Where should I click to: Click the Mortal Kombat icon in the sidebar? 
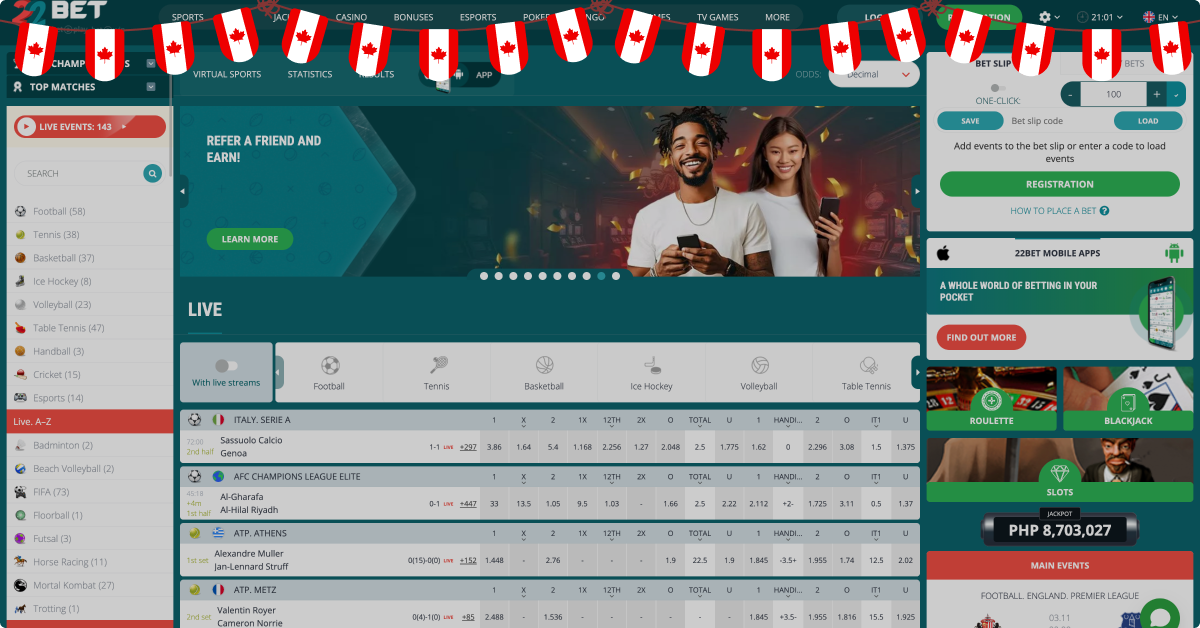tap(22, 584)
